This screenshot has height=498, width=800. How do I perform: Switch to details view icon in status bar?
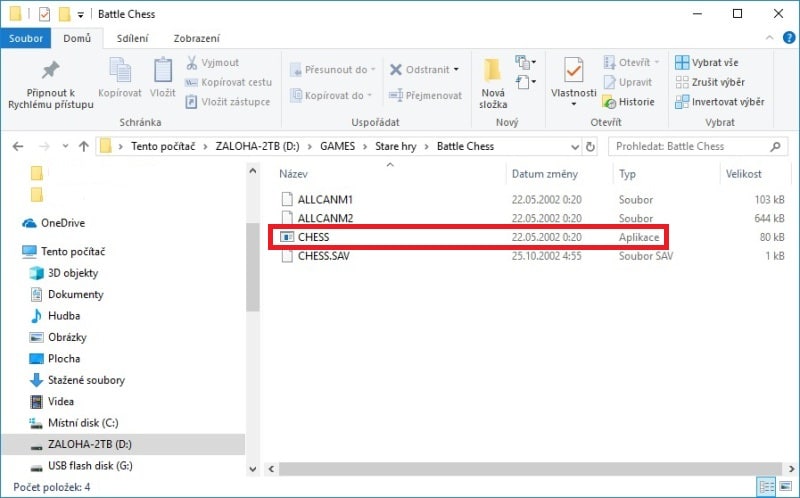click(766, 487)
